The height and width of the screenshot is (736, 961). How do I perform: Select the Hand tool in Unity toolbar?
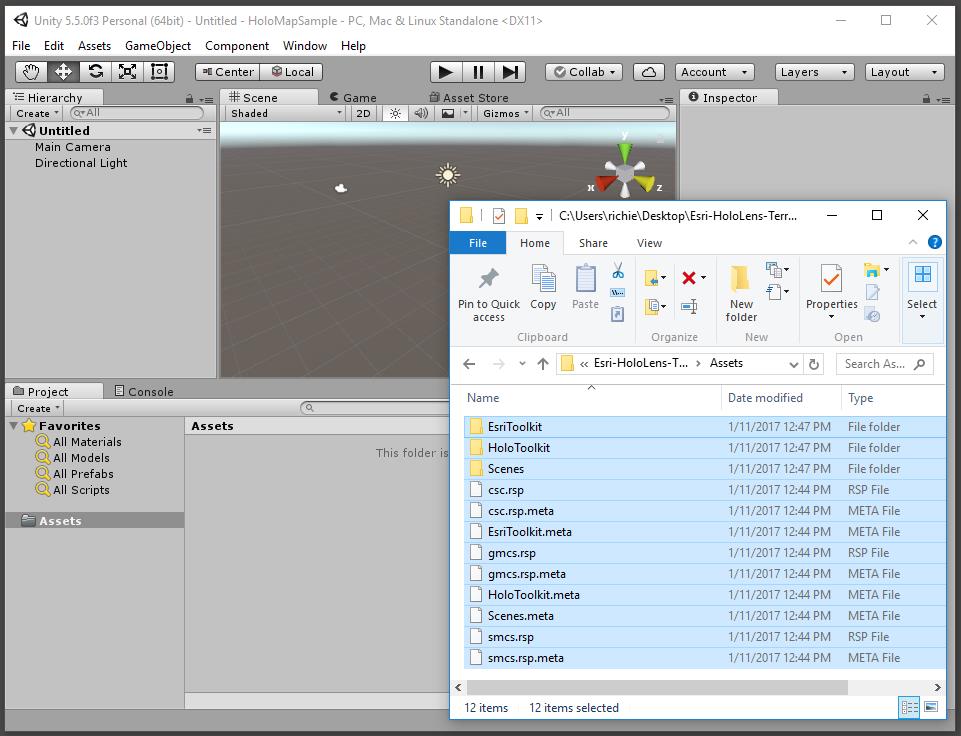tap(31, 72)
